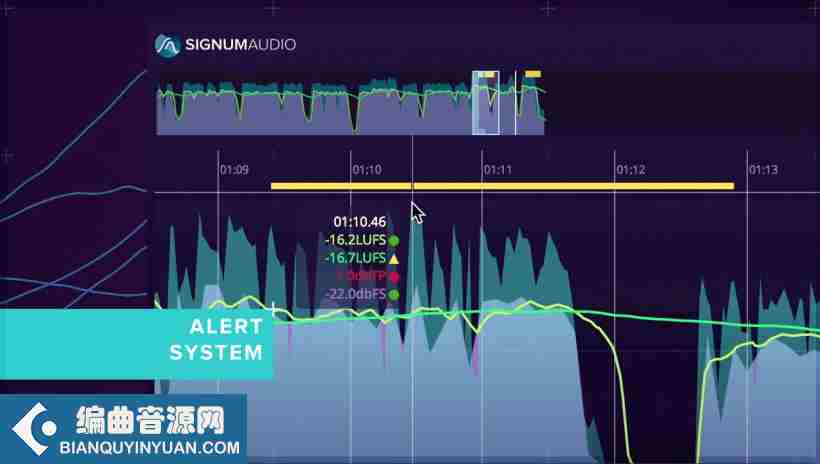Click the -16.2LUFS reading
Viewport: 820px width, 464px height.
(x=356, y=240)
